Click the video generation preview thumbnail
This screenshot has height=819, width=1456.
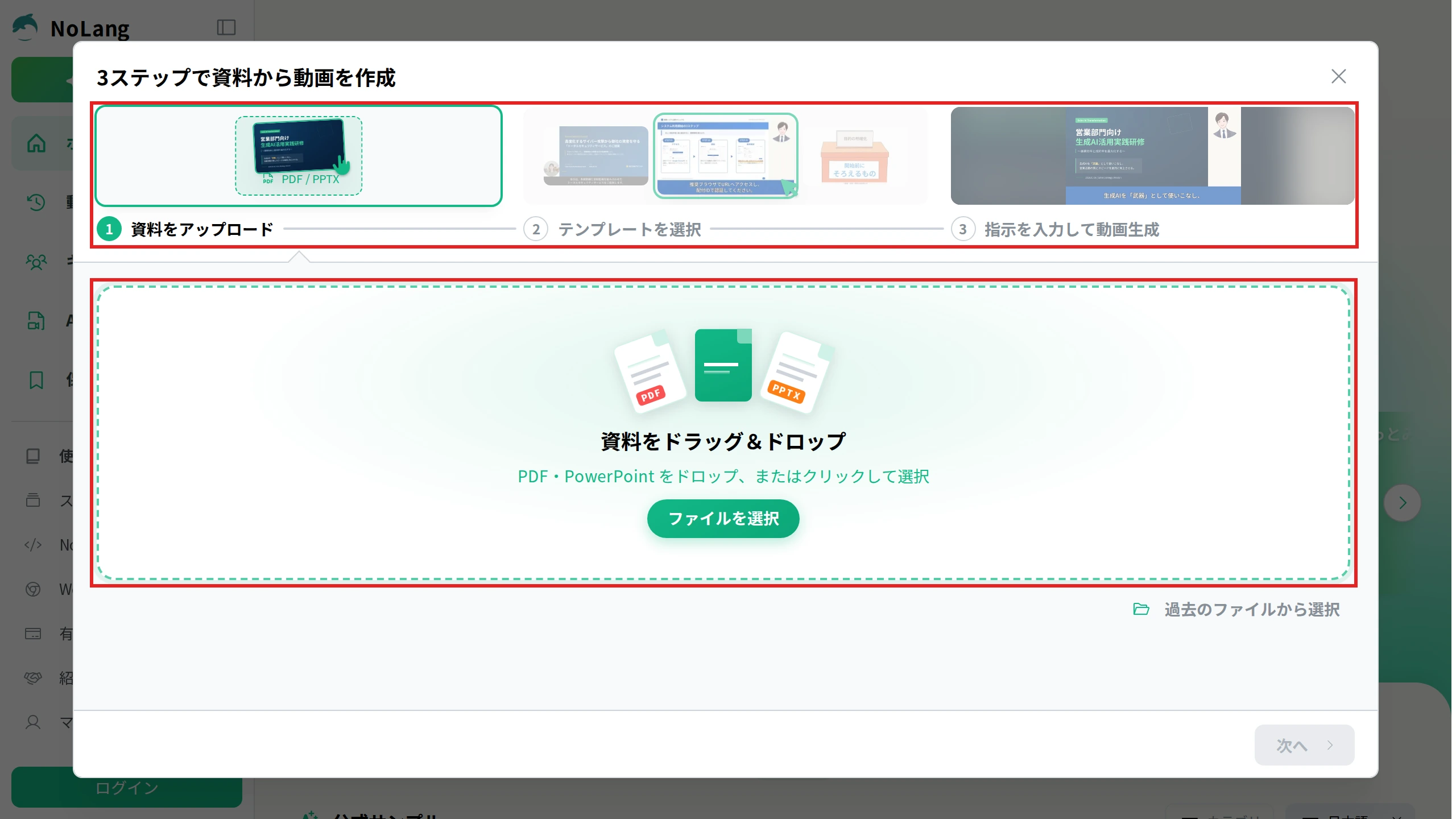(x=1152, y=155)
